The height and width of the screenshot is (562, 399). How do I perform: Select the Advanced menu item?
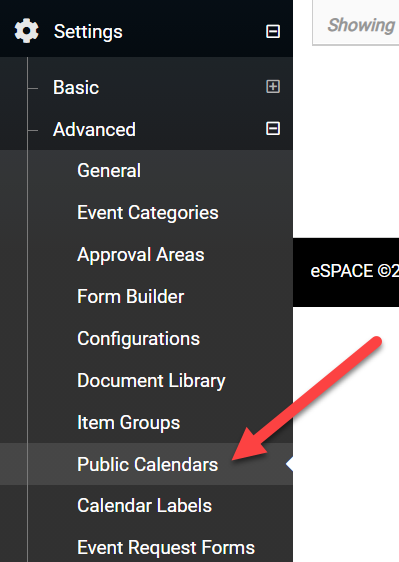coord(94,129)
